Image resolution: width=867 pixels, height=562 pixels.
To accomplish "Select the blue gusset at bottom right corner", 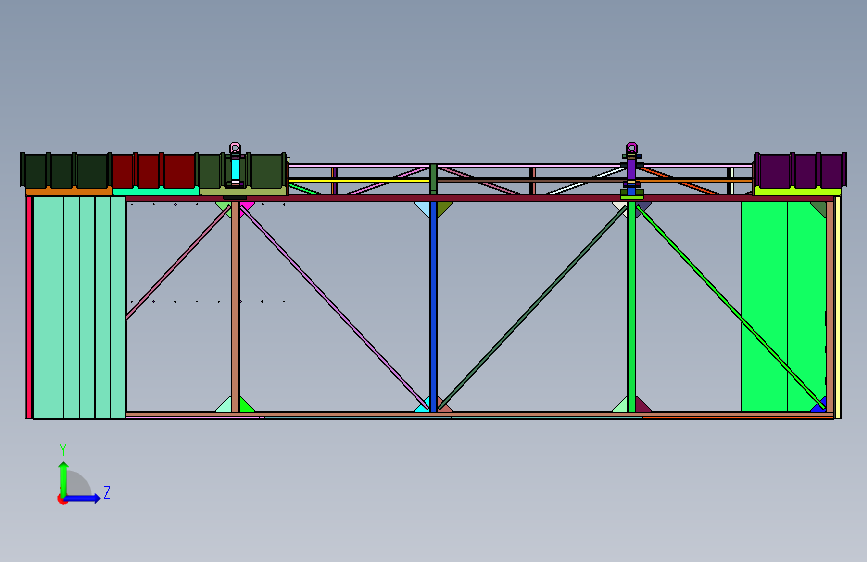I will [819, 405].
